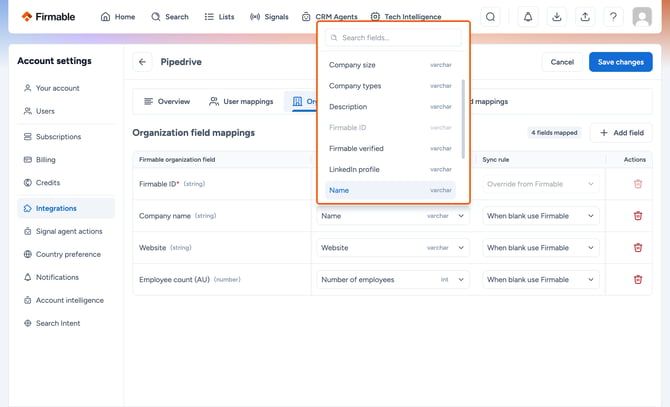Open Account intelligence settings

(x=66, y=301)
